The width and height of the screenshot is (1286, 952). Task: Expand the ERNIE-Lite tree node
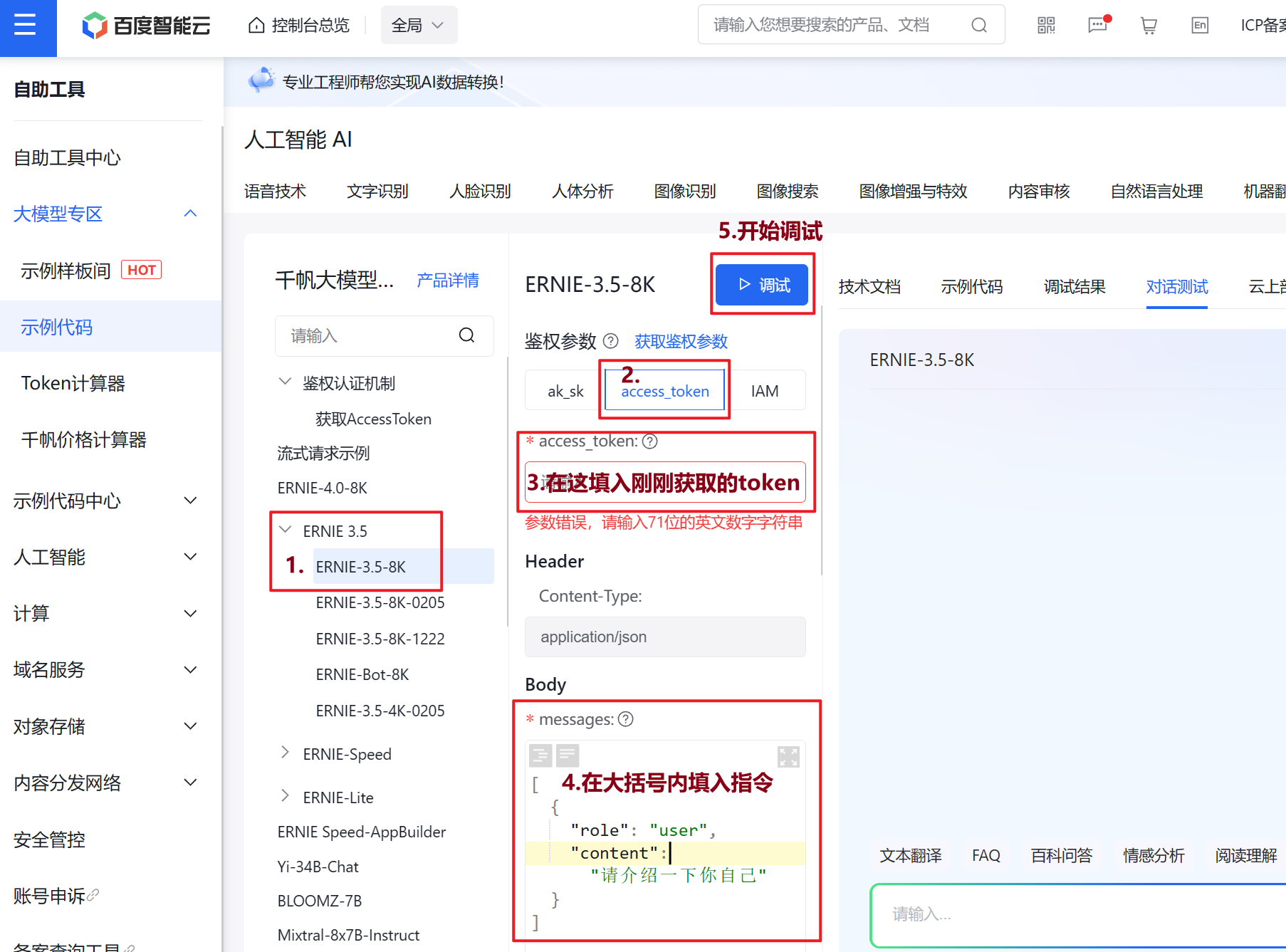(x=285, y=797)
